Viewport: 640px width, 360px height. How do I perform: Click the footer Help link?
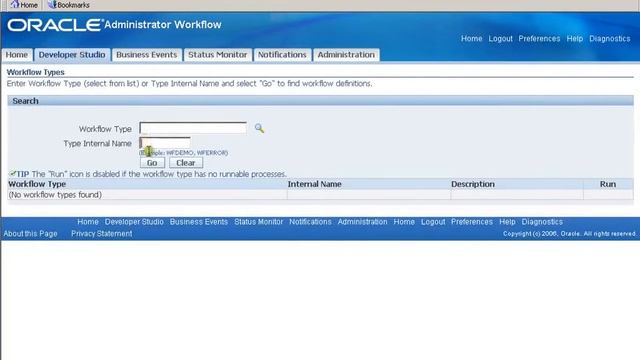pos(507,222)
